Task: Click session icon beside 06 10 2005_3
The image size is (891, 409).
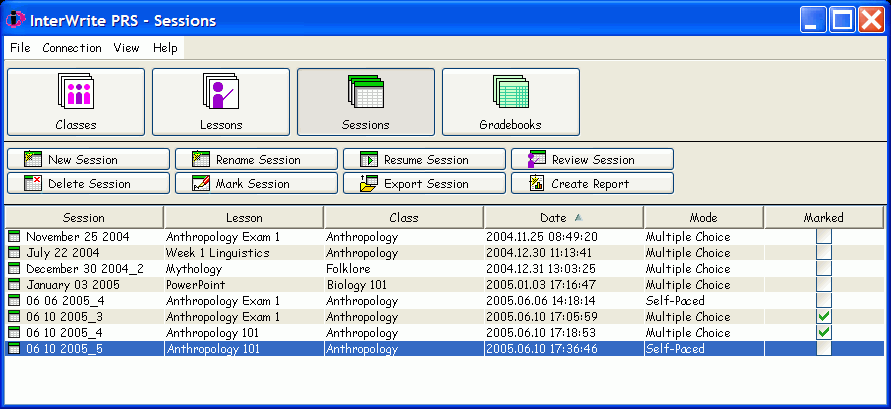Action: coord(14,316)
